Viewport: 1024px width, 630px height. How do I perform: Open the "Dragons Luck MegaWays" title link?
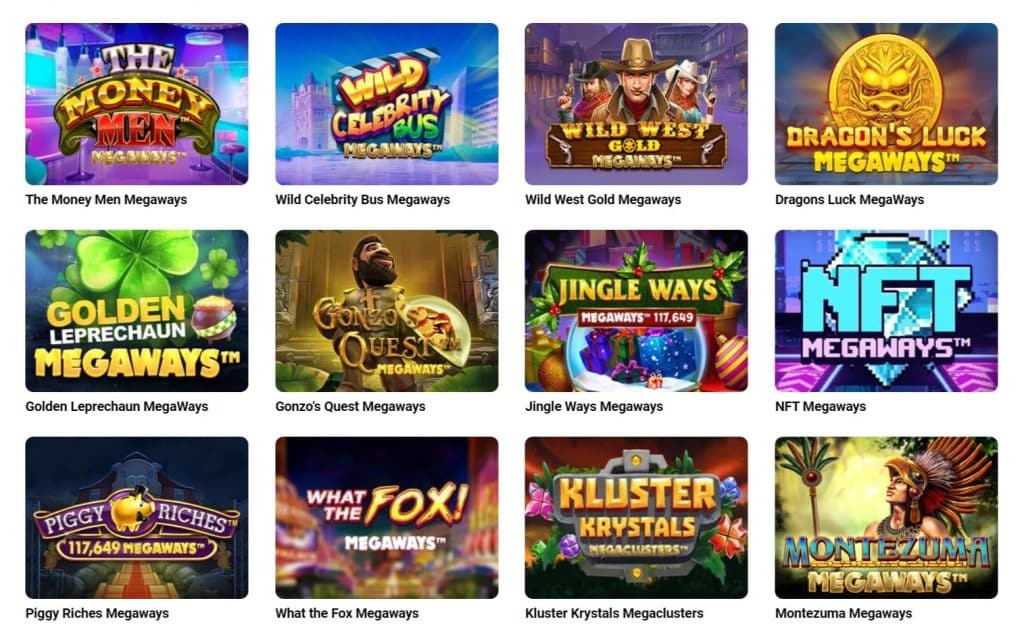coord(850,200)
